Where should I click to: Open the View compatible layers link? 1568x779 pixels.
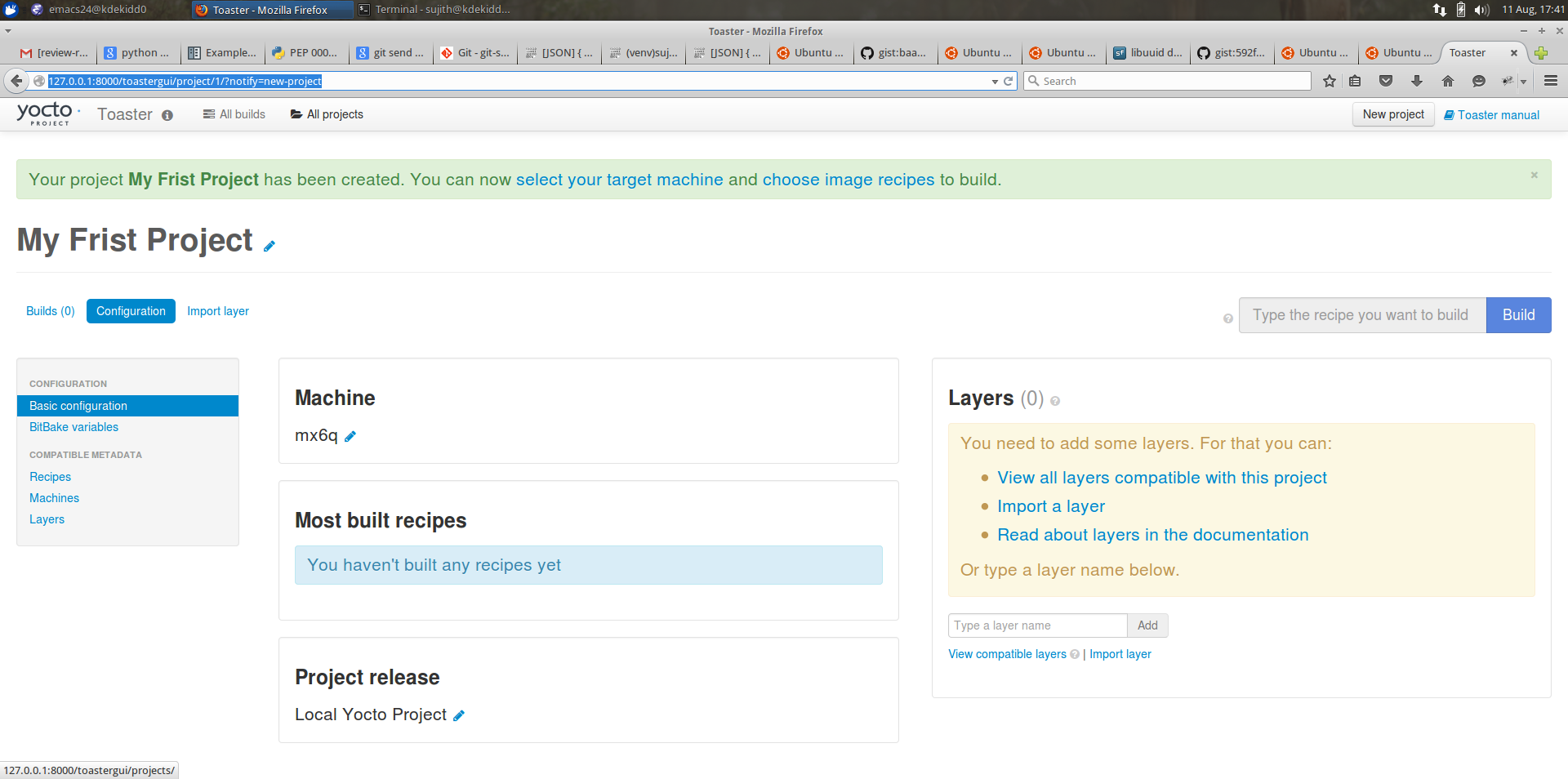tap(1007, 654)
